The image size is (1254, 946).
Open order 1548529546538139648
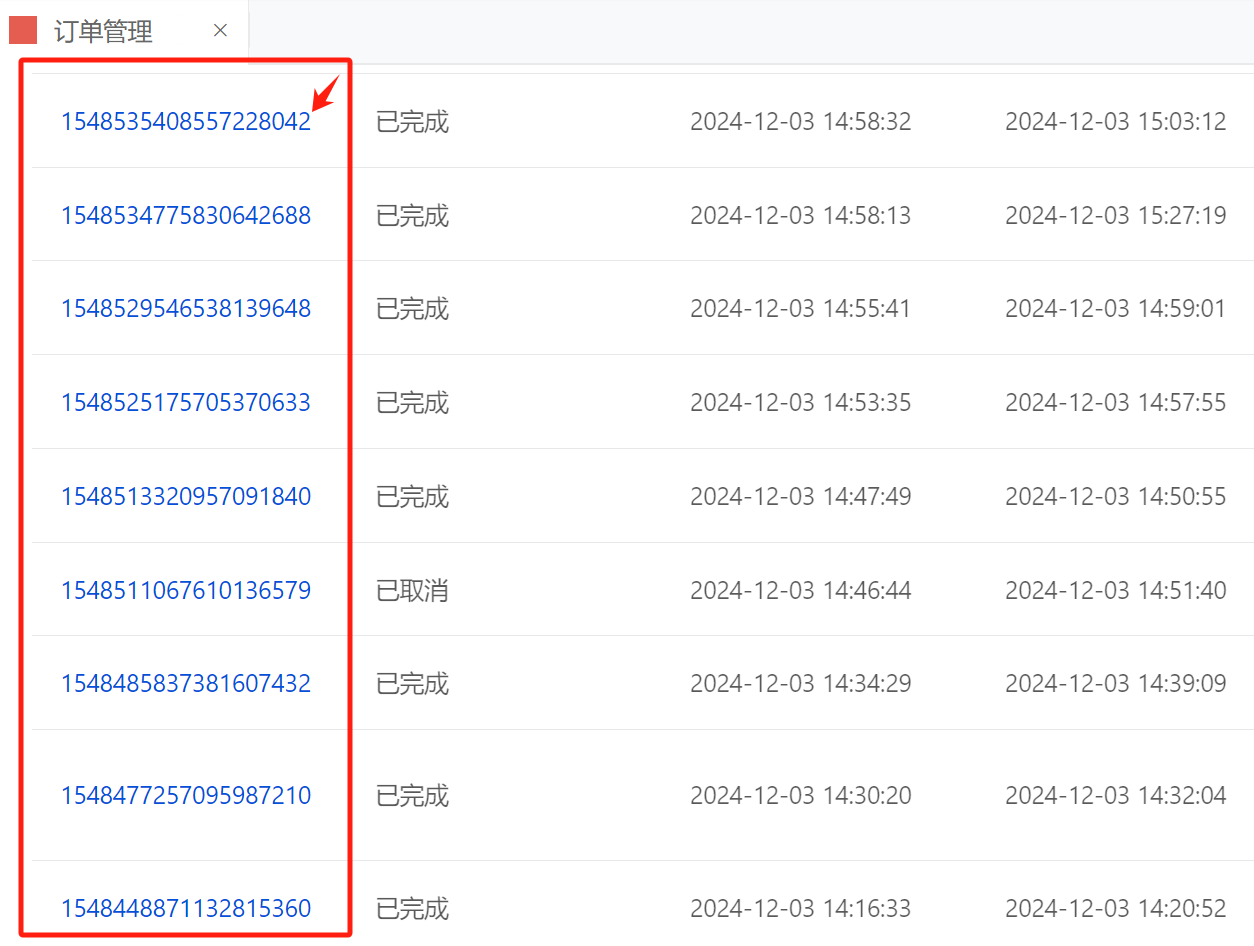pos(186,309)
